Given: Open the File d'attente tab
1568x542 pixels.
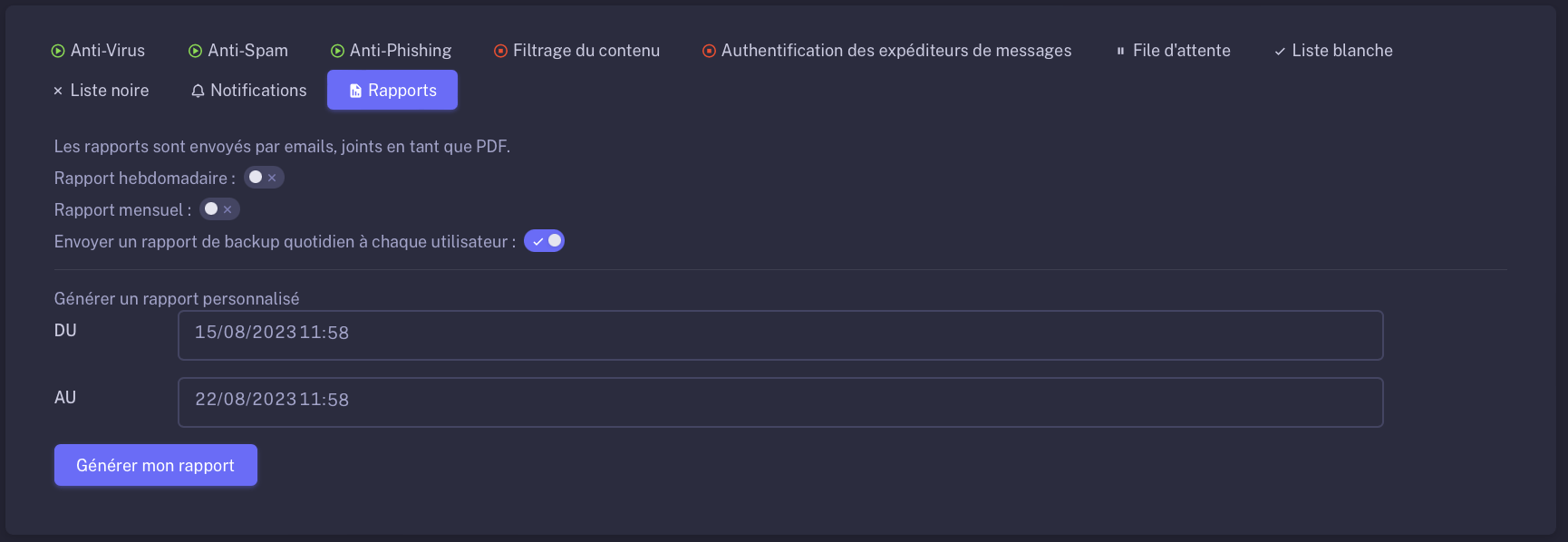Looking at the screenshot, I should pyautogui.click(x=1173, y=51).
